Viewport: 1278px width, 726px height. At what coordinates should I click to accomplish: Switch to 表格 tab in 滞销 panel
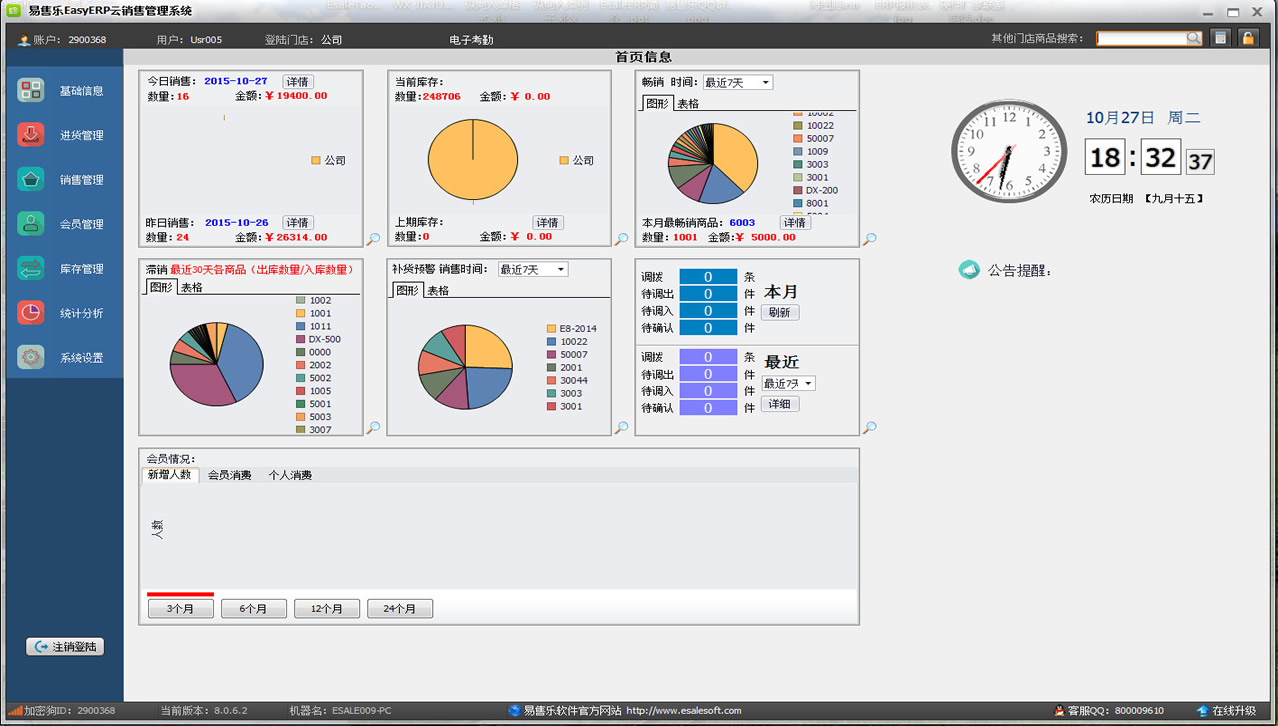(191, 288)
